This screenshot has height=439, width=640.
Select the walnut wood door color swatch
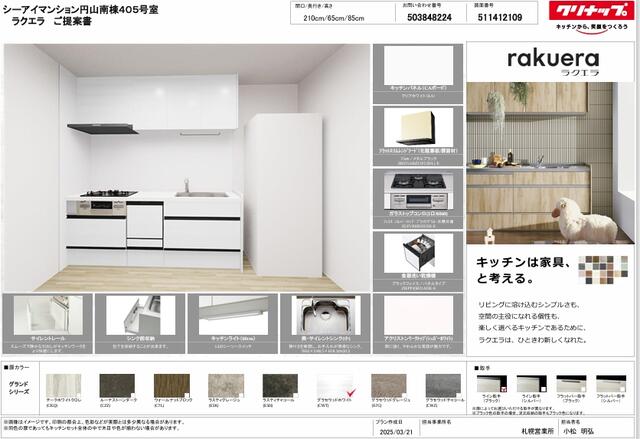point(172,386)
